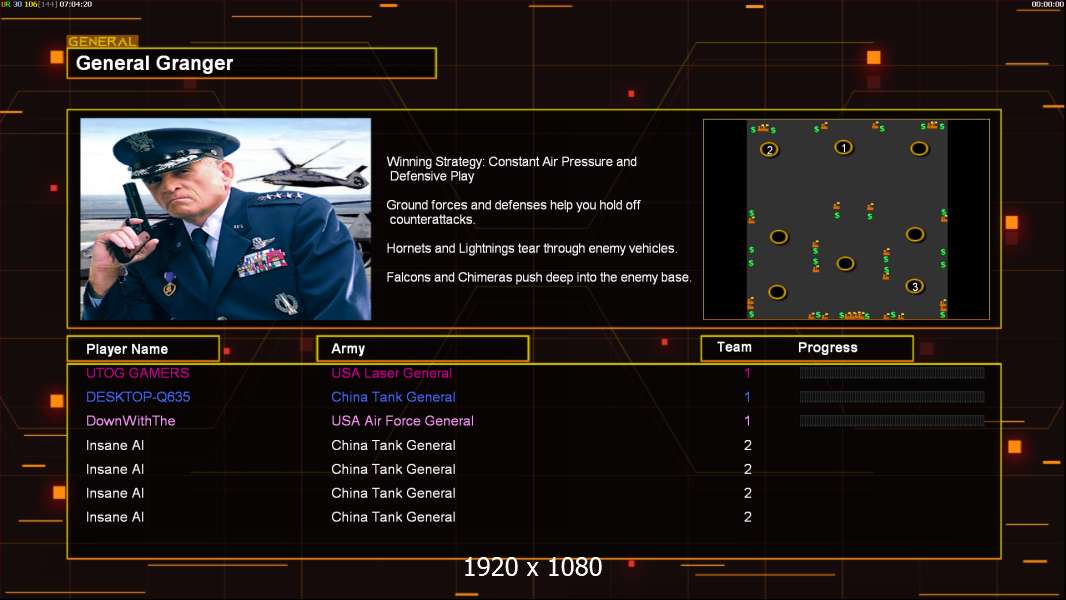The height and width of the screenshot is (600, 1066).
Task: Pick start position 3 marker on minimap
Action: click(x=914, y=286)
